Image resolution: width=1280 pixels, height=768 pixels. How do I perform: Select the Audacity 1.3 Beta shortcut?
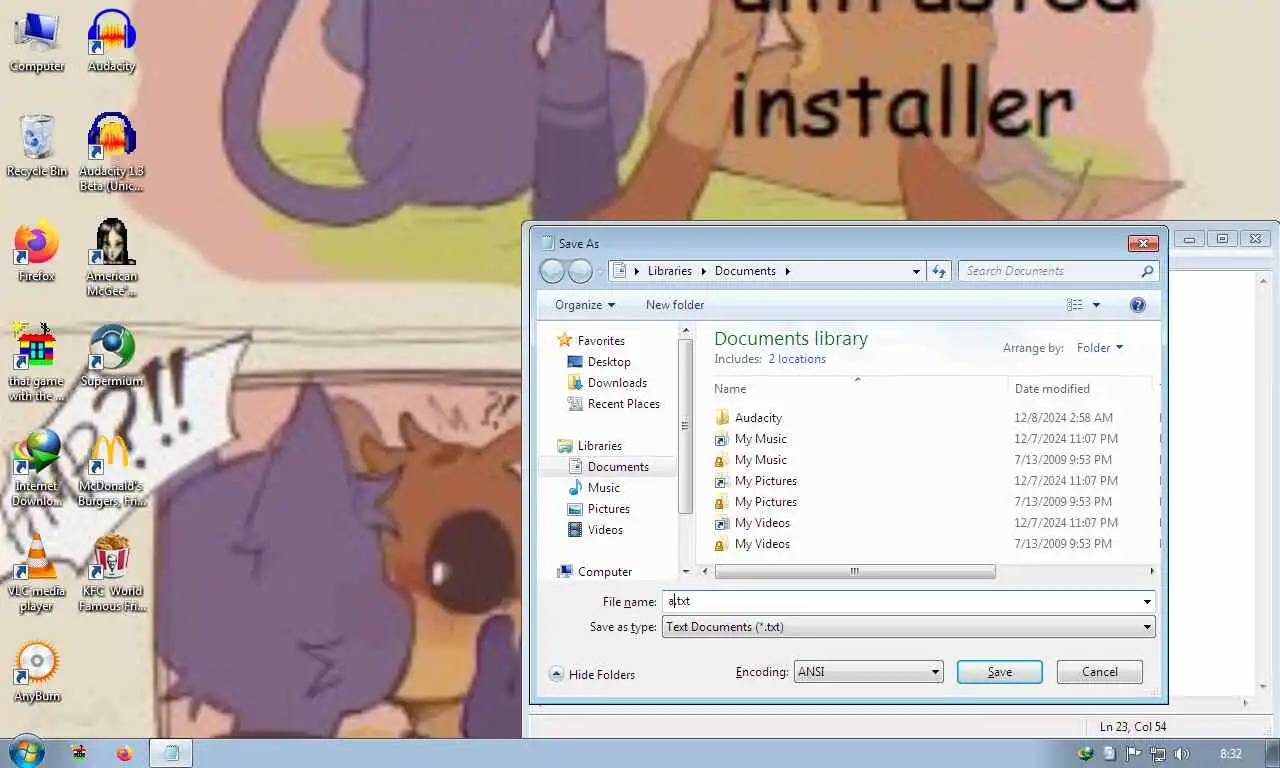pyautogui.click(x=111, y=152)
